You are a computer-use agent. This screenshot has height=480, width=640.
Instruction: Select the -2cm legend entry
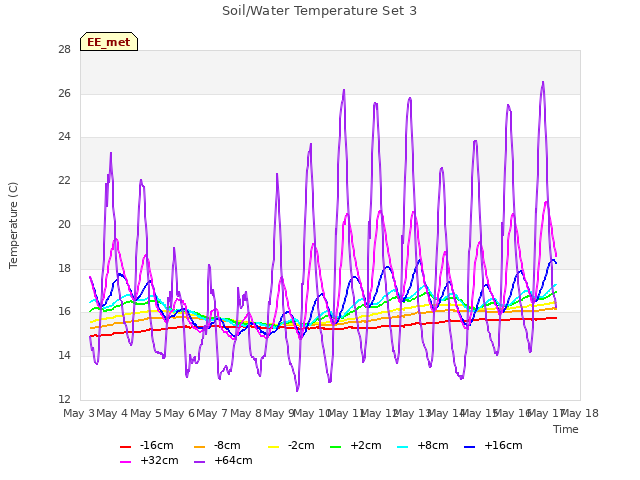(291, 445)
